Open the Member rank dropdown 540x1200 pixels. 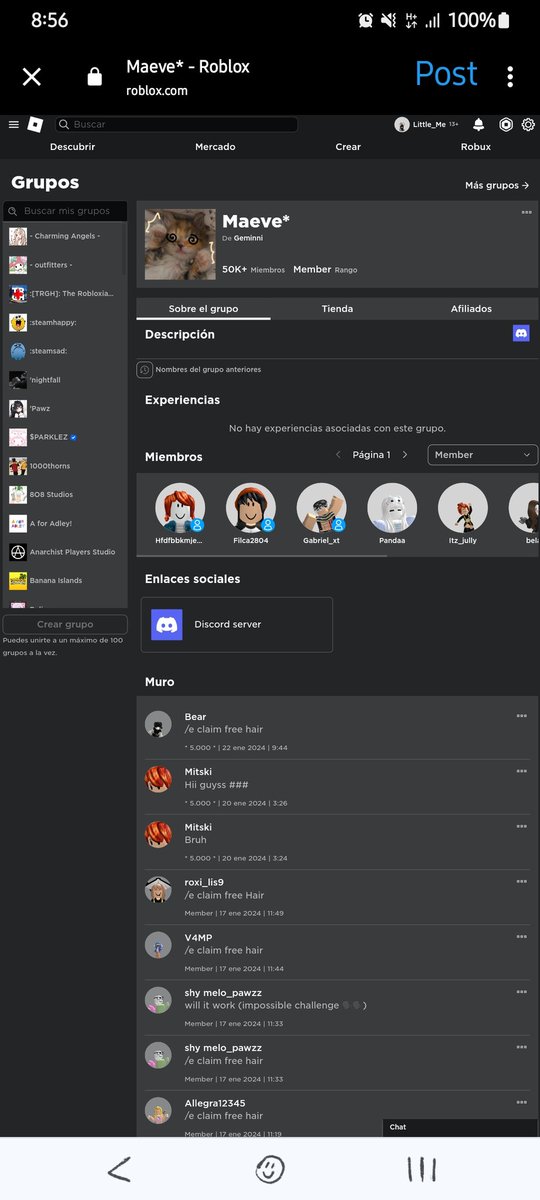click(x=483, y=455)
